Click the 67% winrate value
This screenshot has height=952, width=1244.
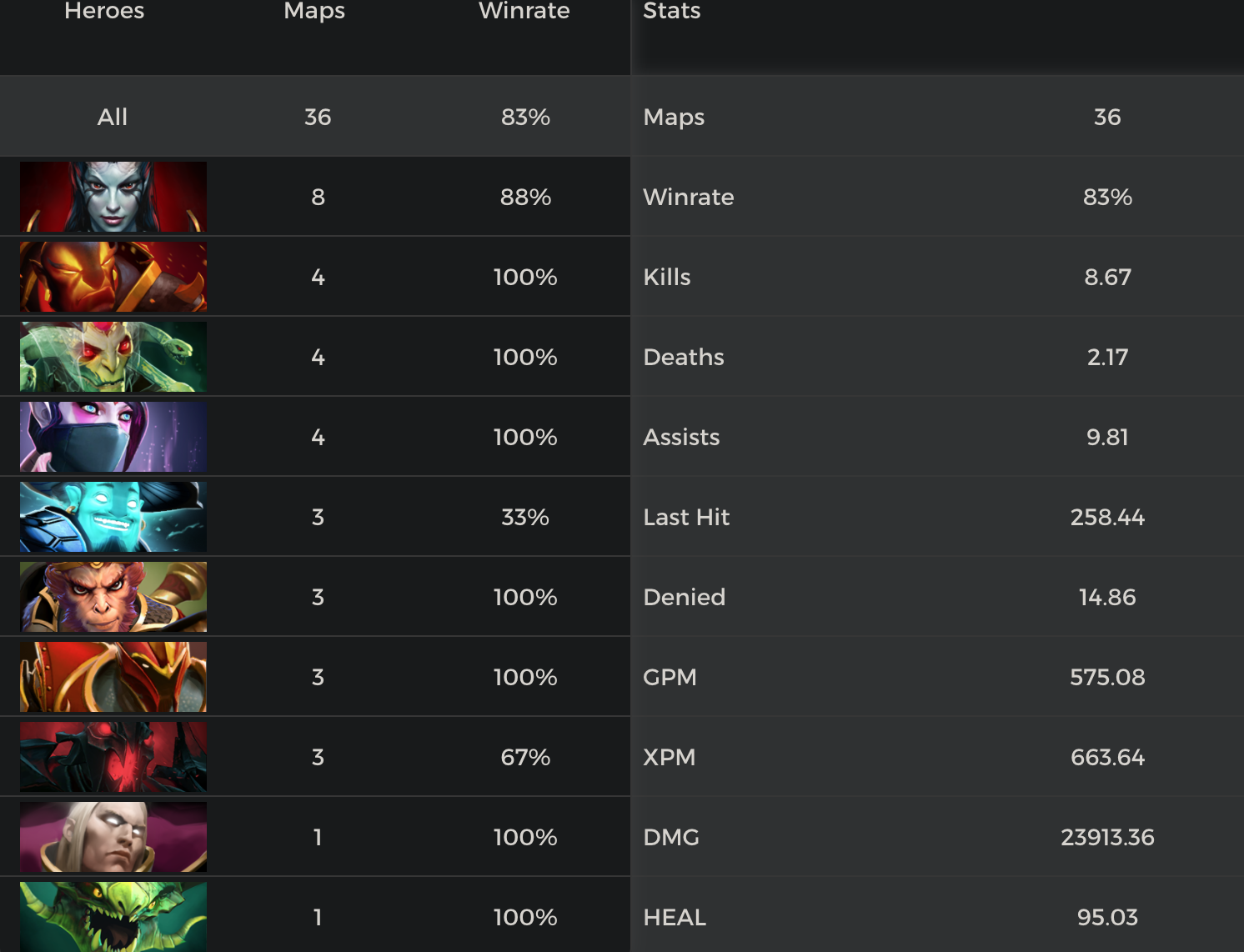pos(525,757)
